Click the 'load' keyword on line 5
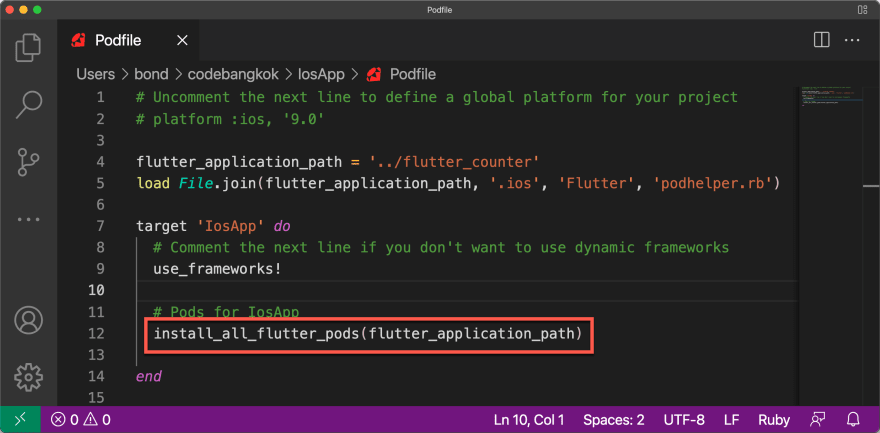 [x=153, y=183]
